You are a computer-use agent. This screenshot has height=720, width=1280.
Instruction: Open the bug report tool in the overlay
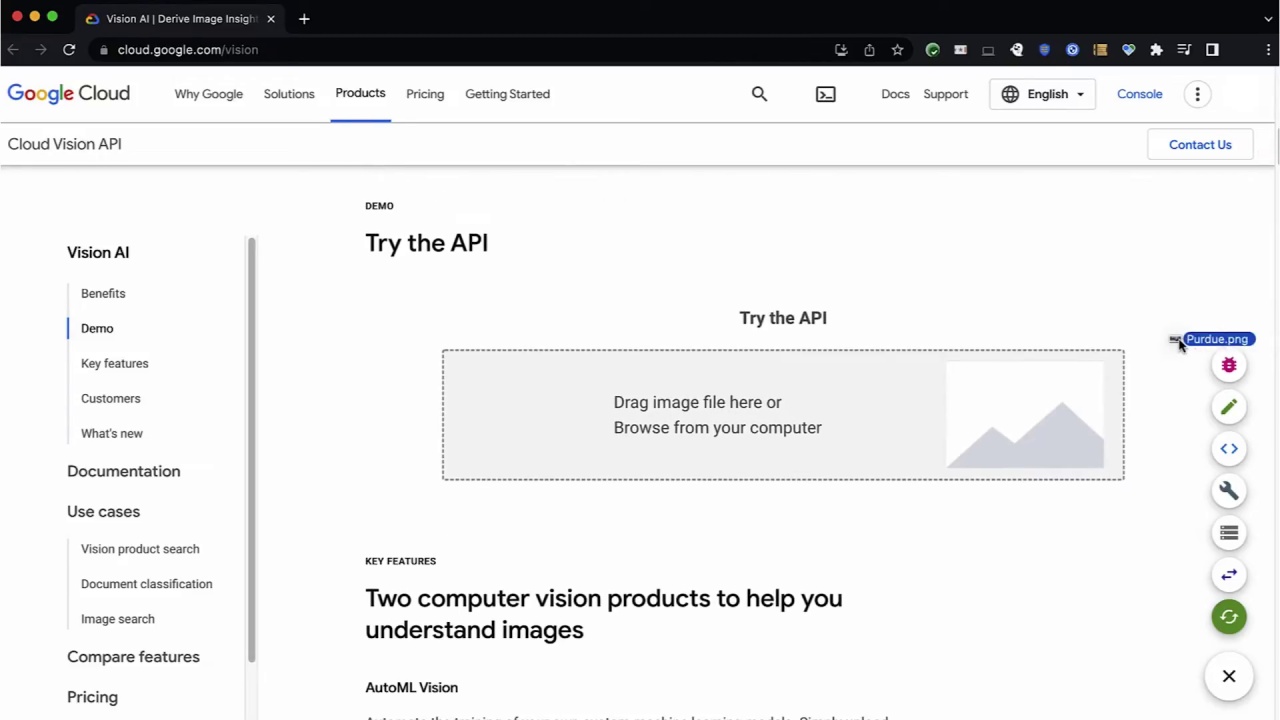[1229, 365]
